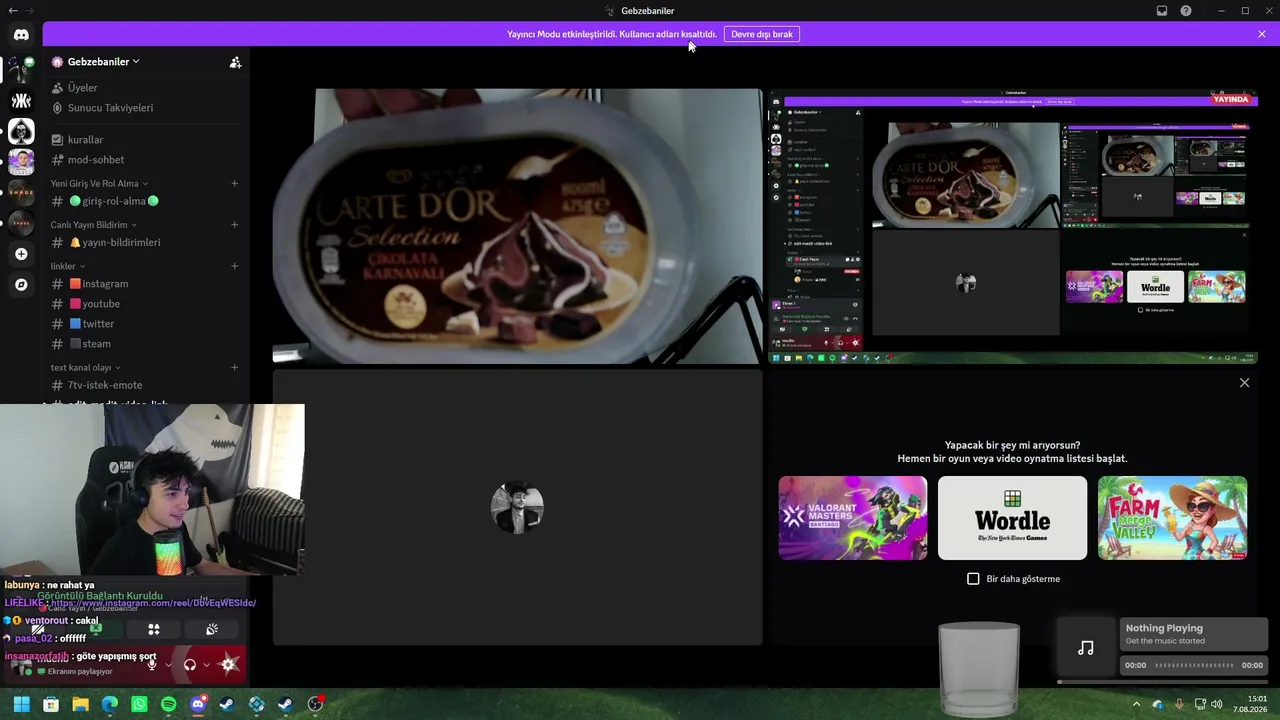1280x720 pixels.
Task: Click 'Devre dışı bırak' streamer mode button
Action: click(762, 34)
